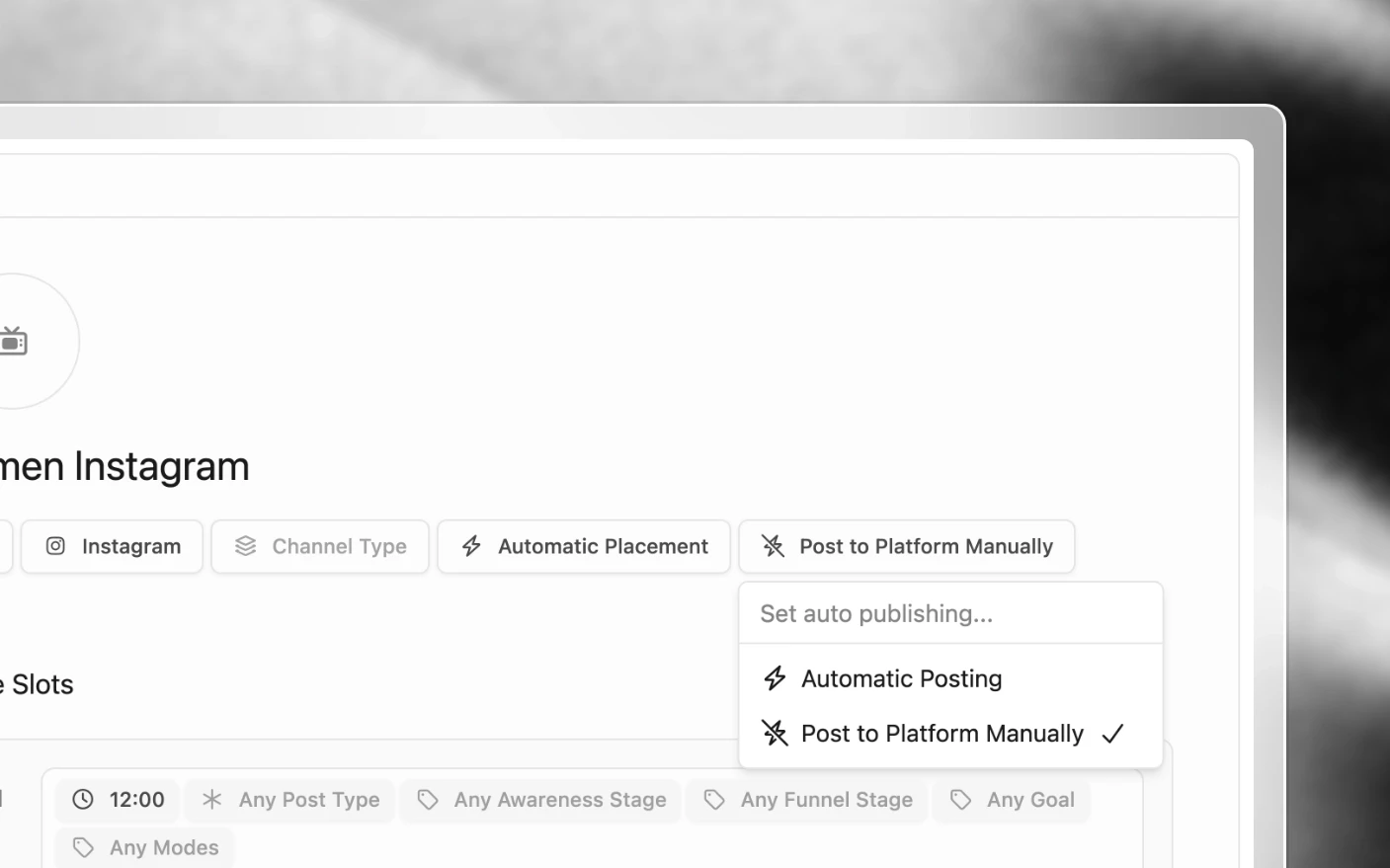
Task: Open the Any Post Type filter
Action: click(289, 800)
